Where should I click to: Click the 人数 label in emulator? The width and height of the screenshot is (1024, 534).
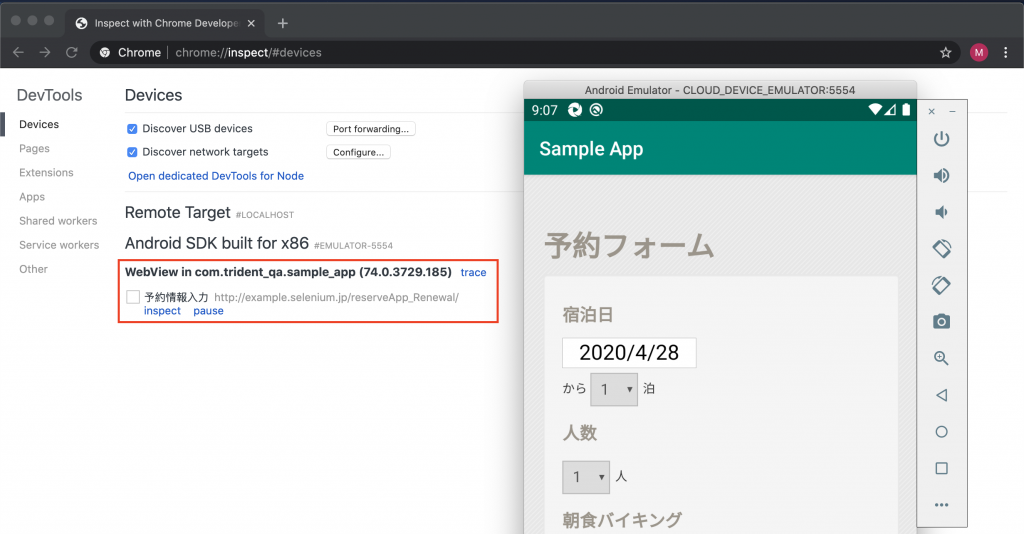(580, 432)
